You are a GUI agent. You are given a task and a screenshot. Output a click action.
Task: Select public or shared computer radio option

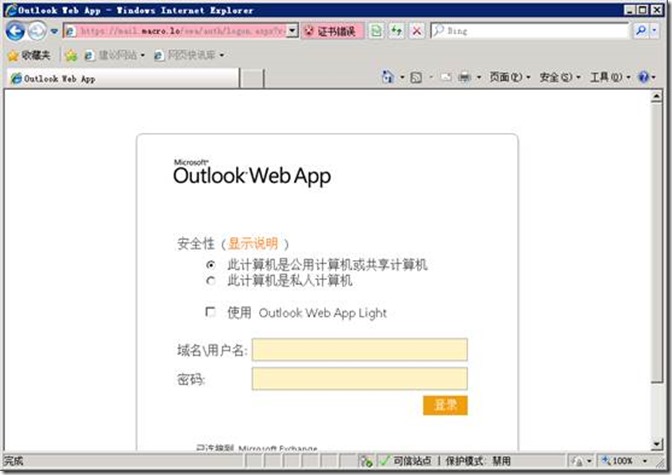[210, 265]
